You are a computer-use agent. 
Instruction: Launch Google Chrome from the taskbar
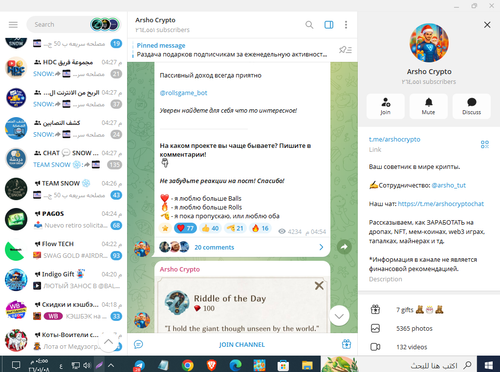click(x=188, y=365)
